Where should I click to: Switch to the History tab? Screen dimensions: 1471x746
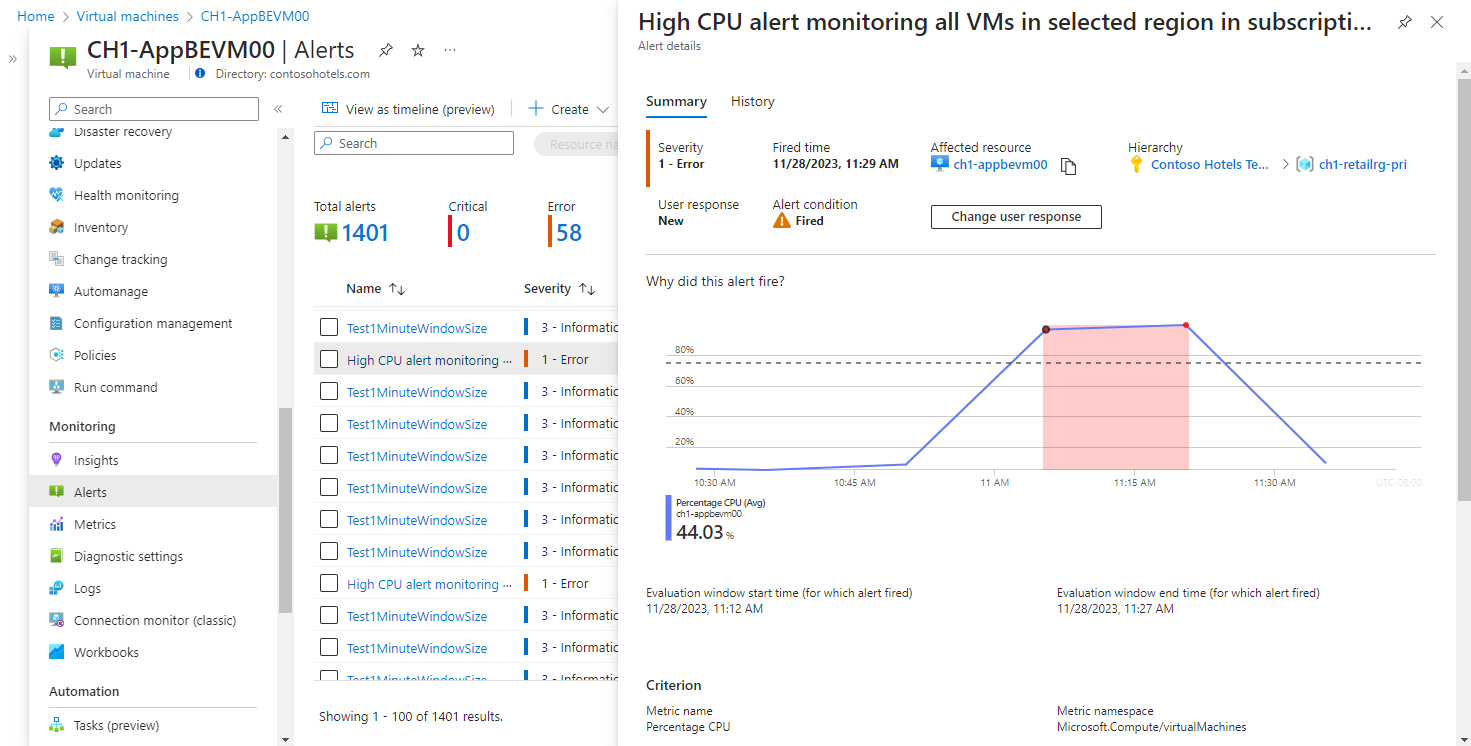[753, 101]
